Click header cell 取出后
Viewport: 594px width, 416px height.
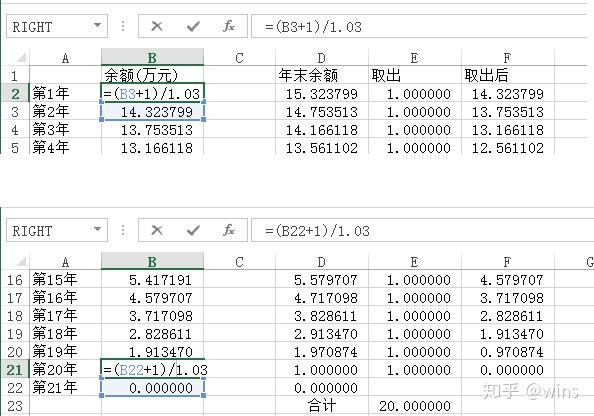[x=508, y=75]
